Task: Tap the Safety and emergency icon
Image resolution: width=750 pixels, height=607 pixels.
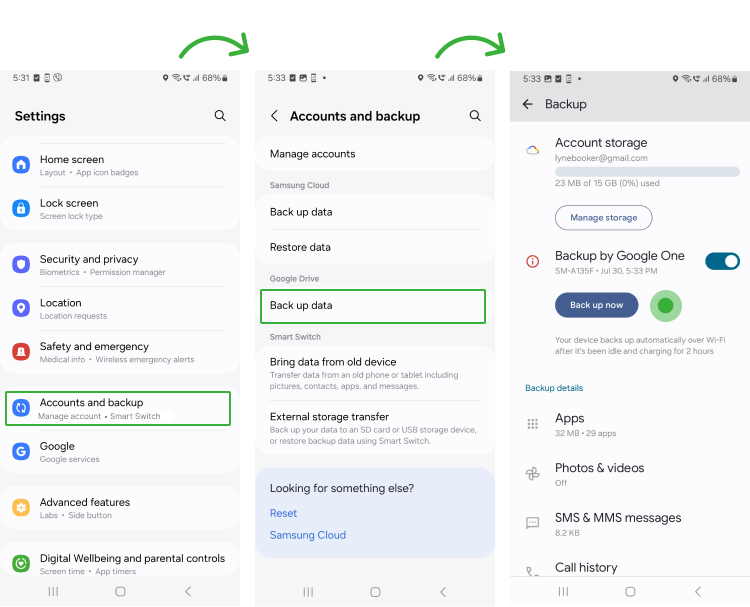Action: (21, 352)
